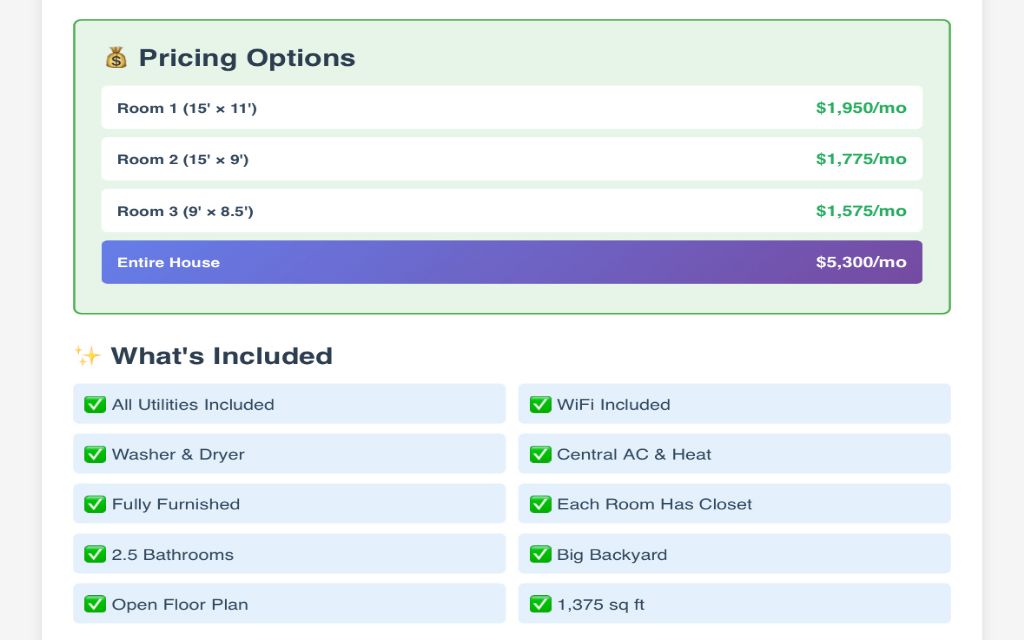Click the checkmark beside Each Room Has Closet
This screenshot has width=1024, height=640.
pyautogui.click(x=540, y=505)
